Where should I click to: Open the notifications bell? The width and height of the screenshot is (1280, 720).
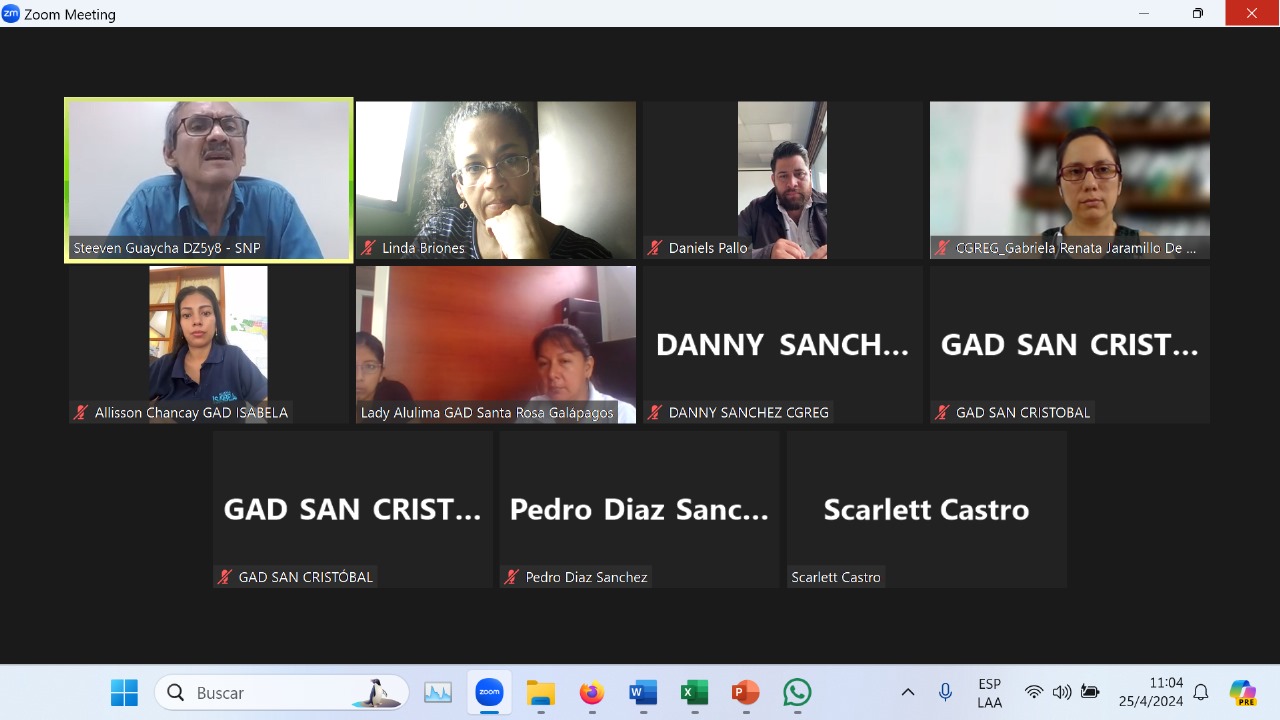[1201, 692]
